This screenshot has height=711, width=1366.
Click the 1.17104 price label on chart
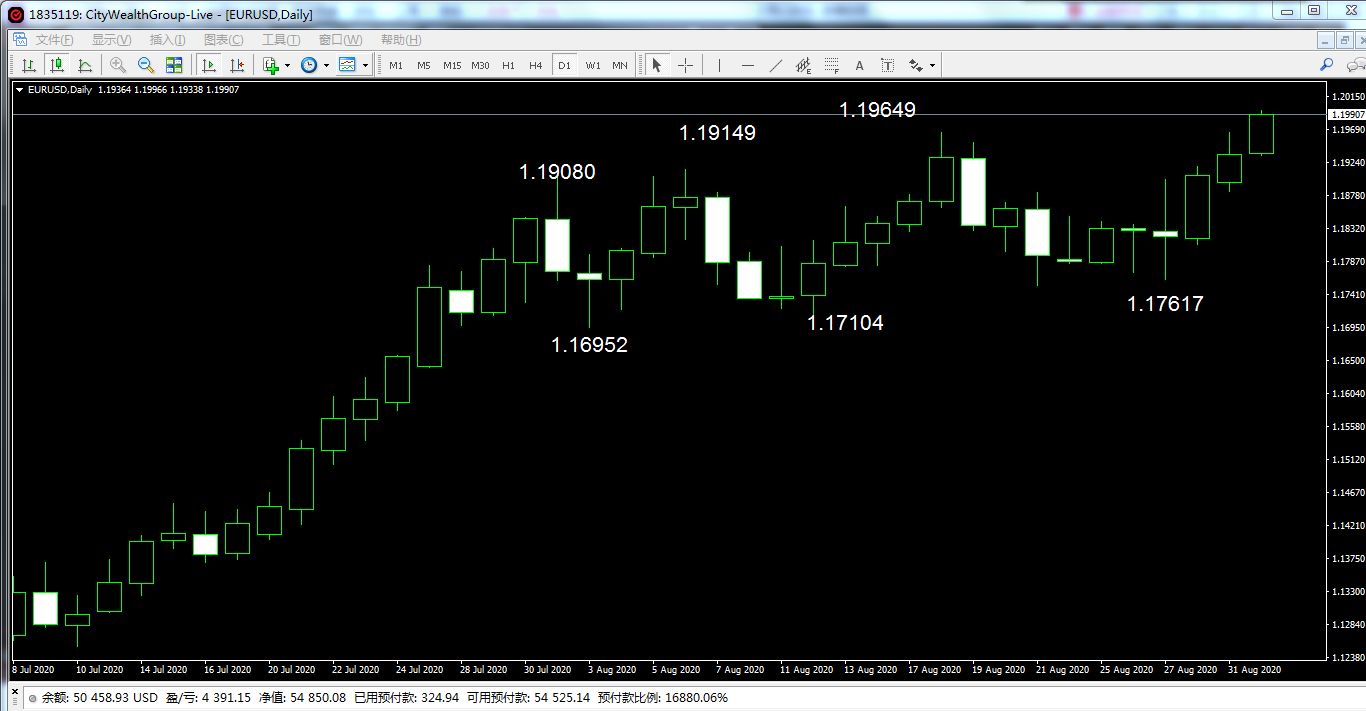pyautogui.click(x=845, y=323)
